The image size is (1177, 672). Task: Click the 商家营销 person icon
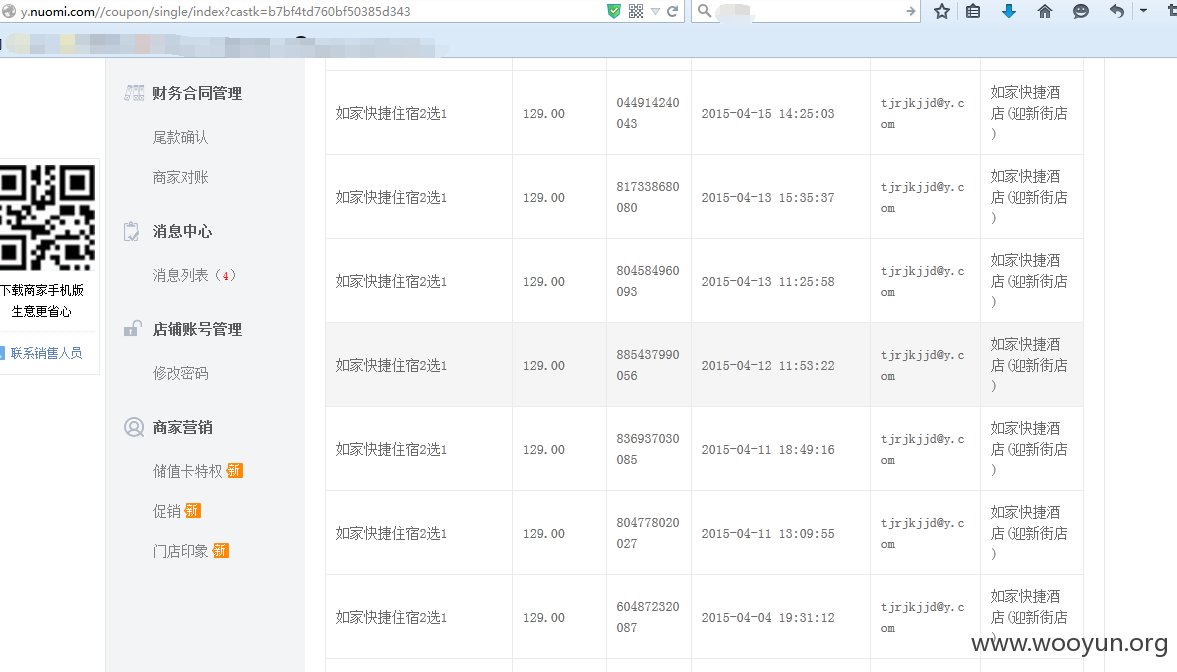(134, 427)
